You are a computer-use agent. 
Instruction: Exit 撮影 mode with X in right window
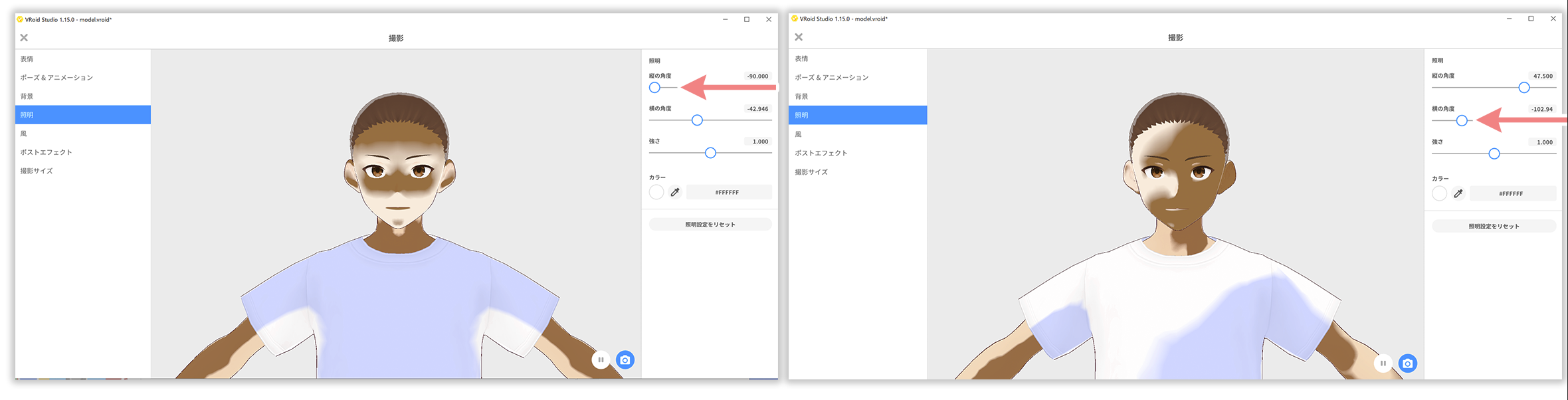tap(799, 37)
